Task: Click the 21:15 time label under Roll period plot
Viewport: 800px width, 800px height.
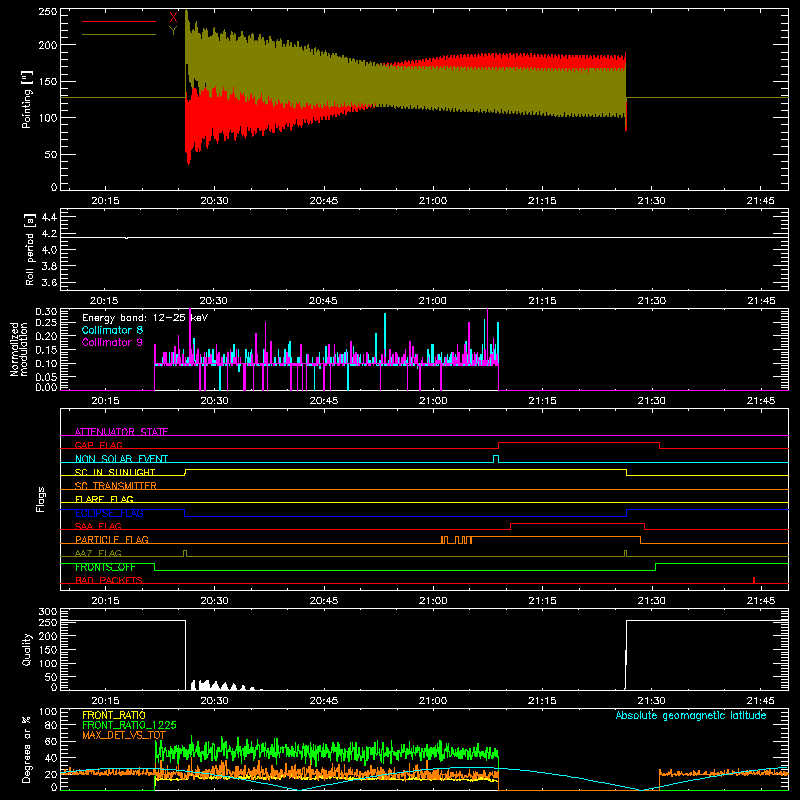Action: 542,301
